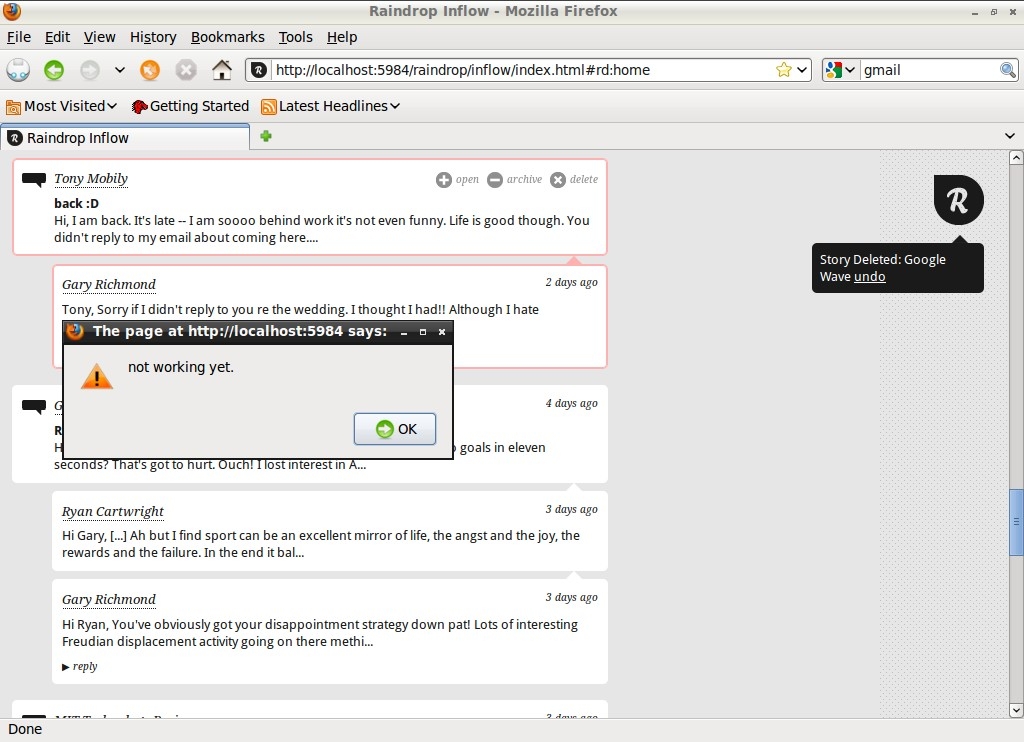Click the conversation bubble icon on the 4 days ago card
This screenshot has width=1024, height=742.
click(33, 406)
